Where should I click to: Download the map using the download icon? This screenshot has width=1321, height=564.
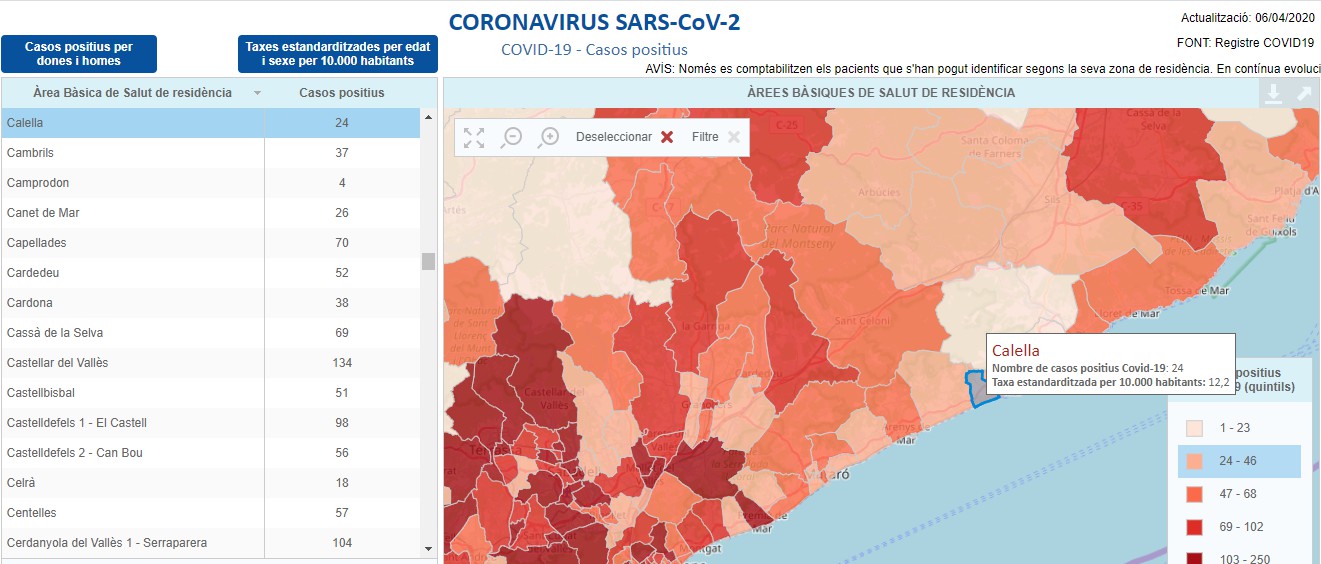pos(1273,93)
